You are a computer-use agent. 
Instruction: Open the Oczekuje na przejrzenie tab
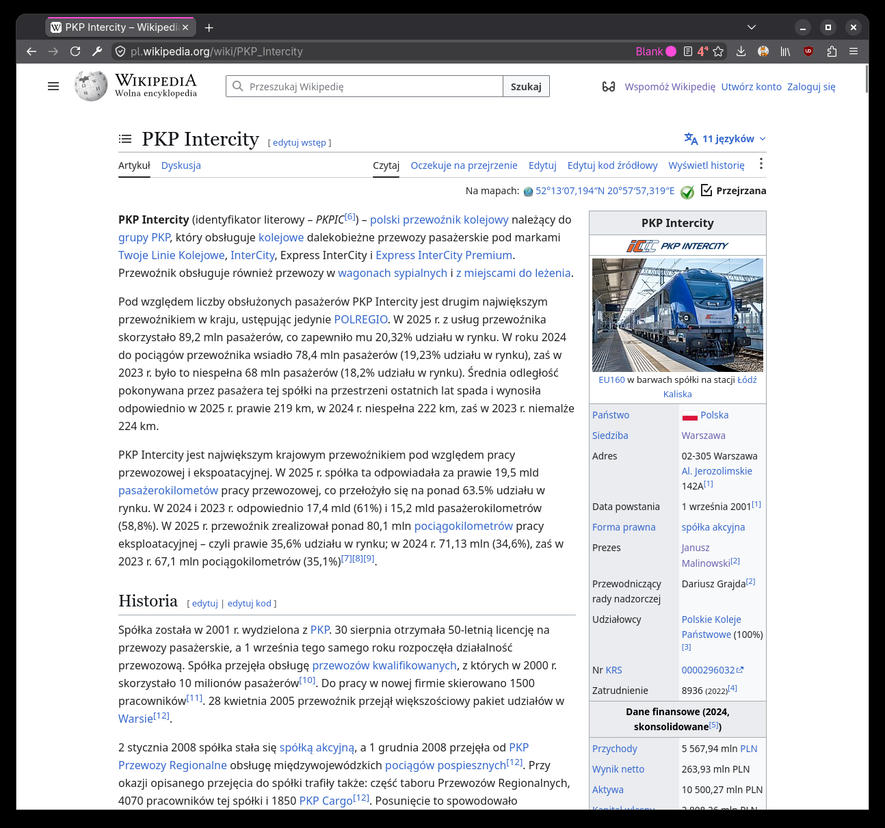point(464,165)
